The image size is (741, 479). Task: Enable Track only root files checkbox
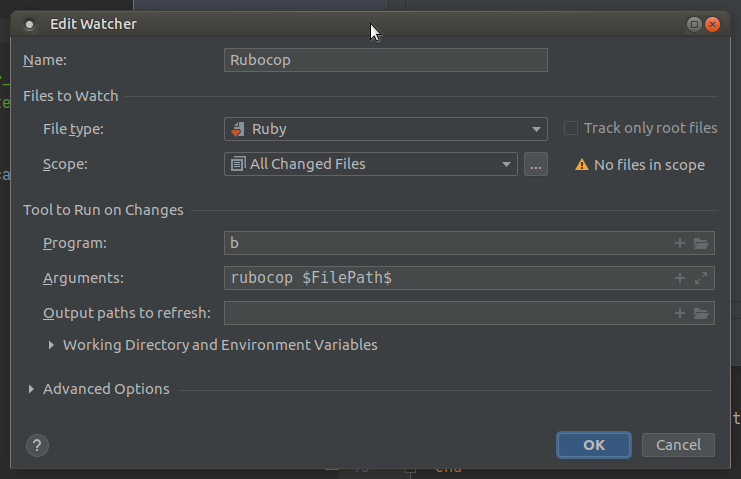pyautogui.click(x=571, y=128)
